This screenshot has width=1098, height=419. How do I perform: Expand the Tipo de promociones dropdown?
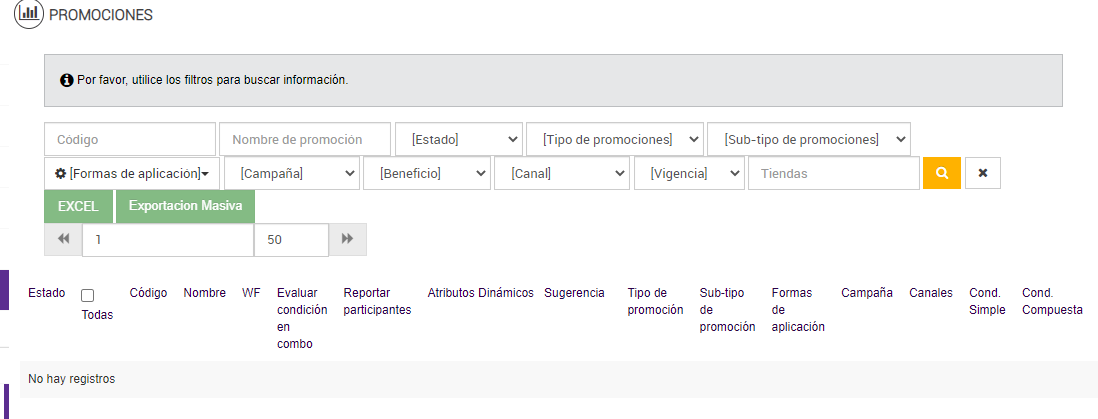pos(614,139)
